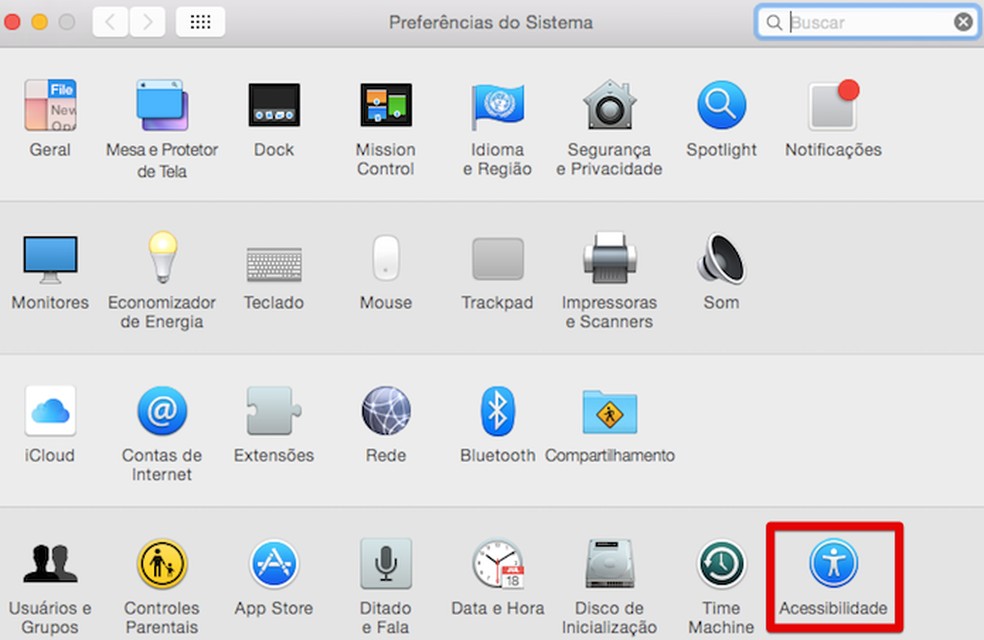Open Compartilhamento preferences
Image resolution: width=984 pixels, height=640 pixels.
[x=609, y=411]
